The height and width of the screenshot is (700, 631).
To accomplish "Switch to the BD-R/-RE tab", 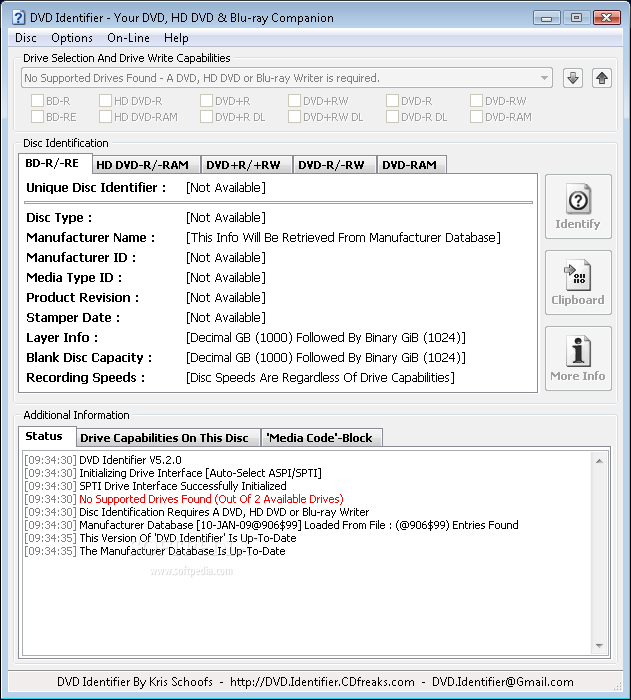I will point(55,163).
